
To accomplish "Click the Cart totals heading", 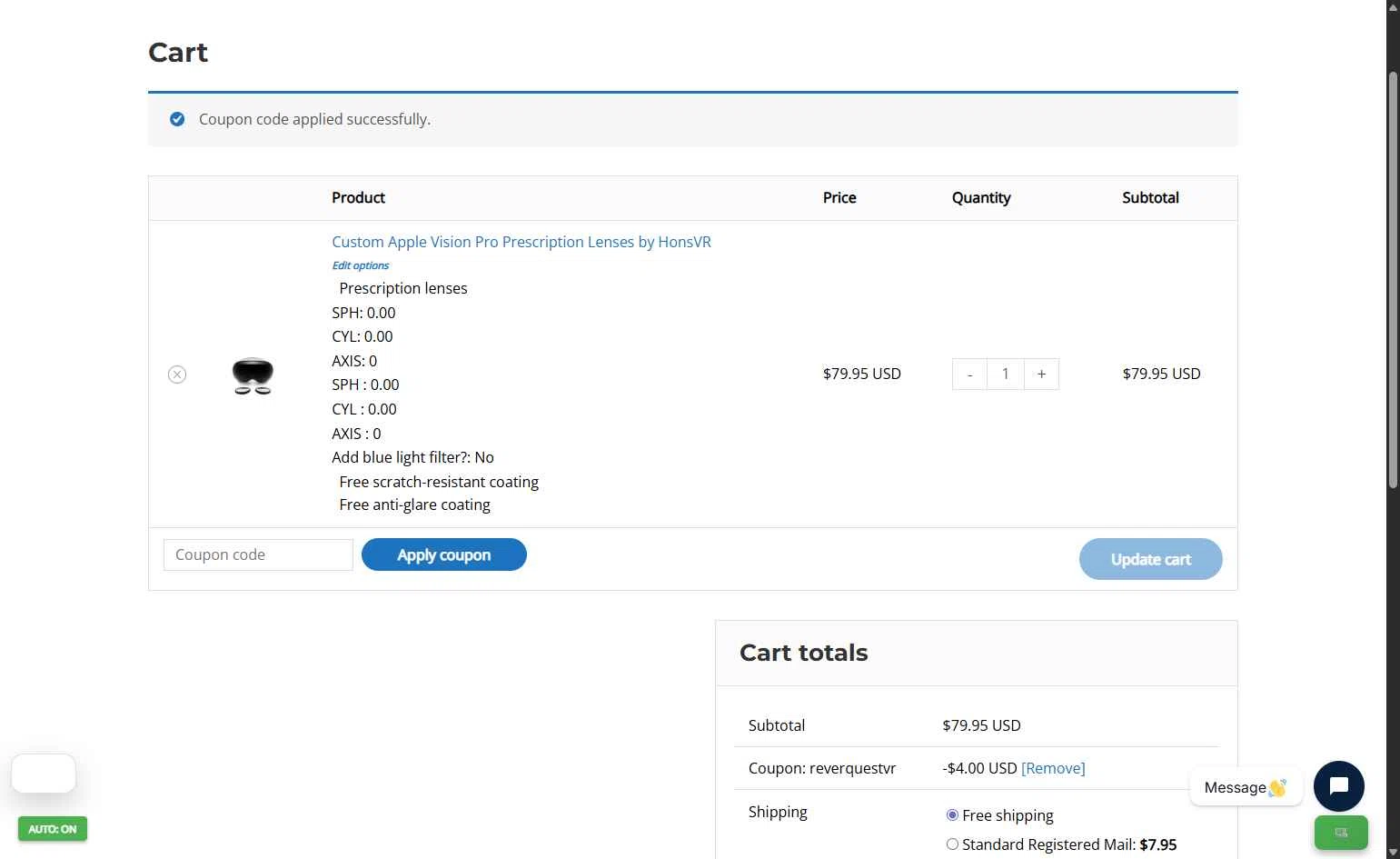I will pyautogui.click(x=803, y=653).
